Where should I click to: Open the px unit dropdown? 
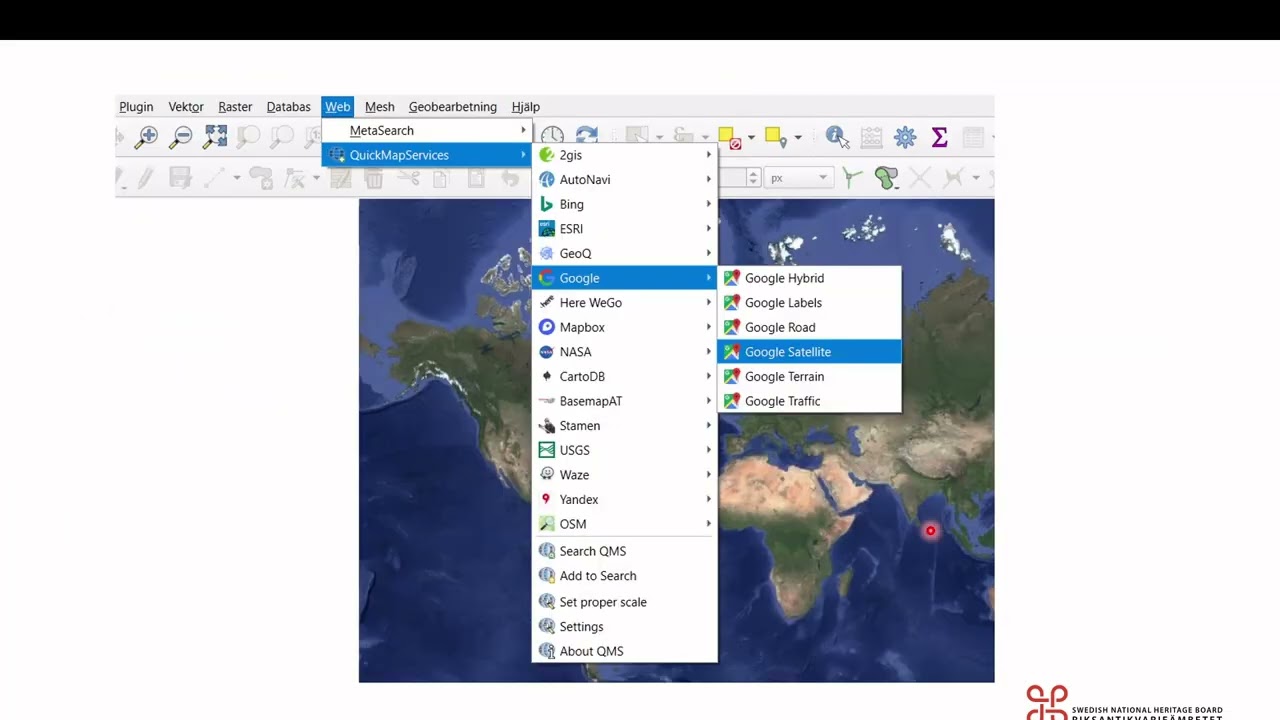pyautogui.click(x=798, y=178)
